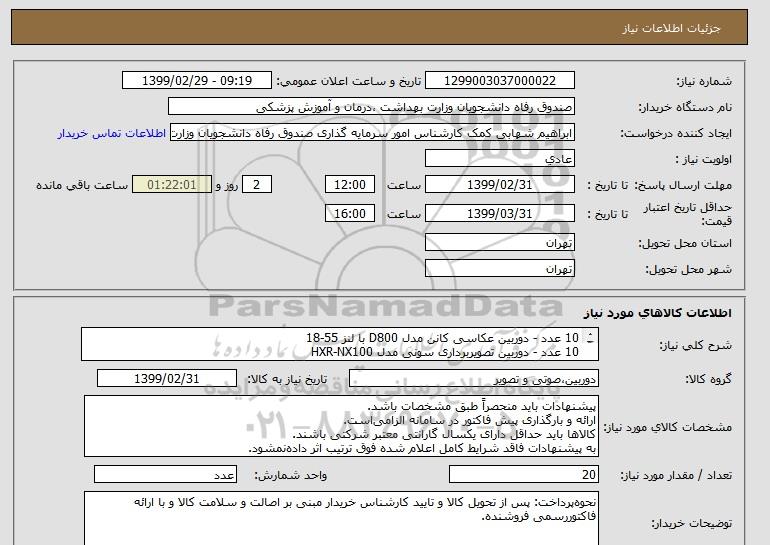Image resolution: width=770 pixels, height=545 pixels.
Task: Click the label حداقل تاریخ اعتبار قیمت
Action: tap(688, 214)
